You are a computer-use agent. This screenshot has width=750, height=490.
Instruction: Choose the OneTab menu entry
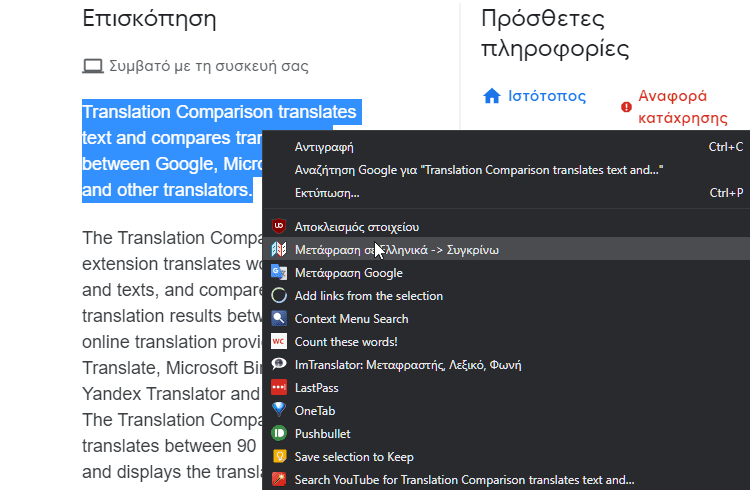pyautogui.click(x=506, y=410)
